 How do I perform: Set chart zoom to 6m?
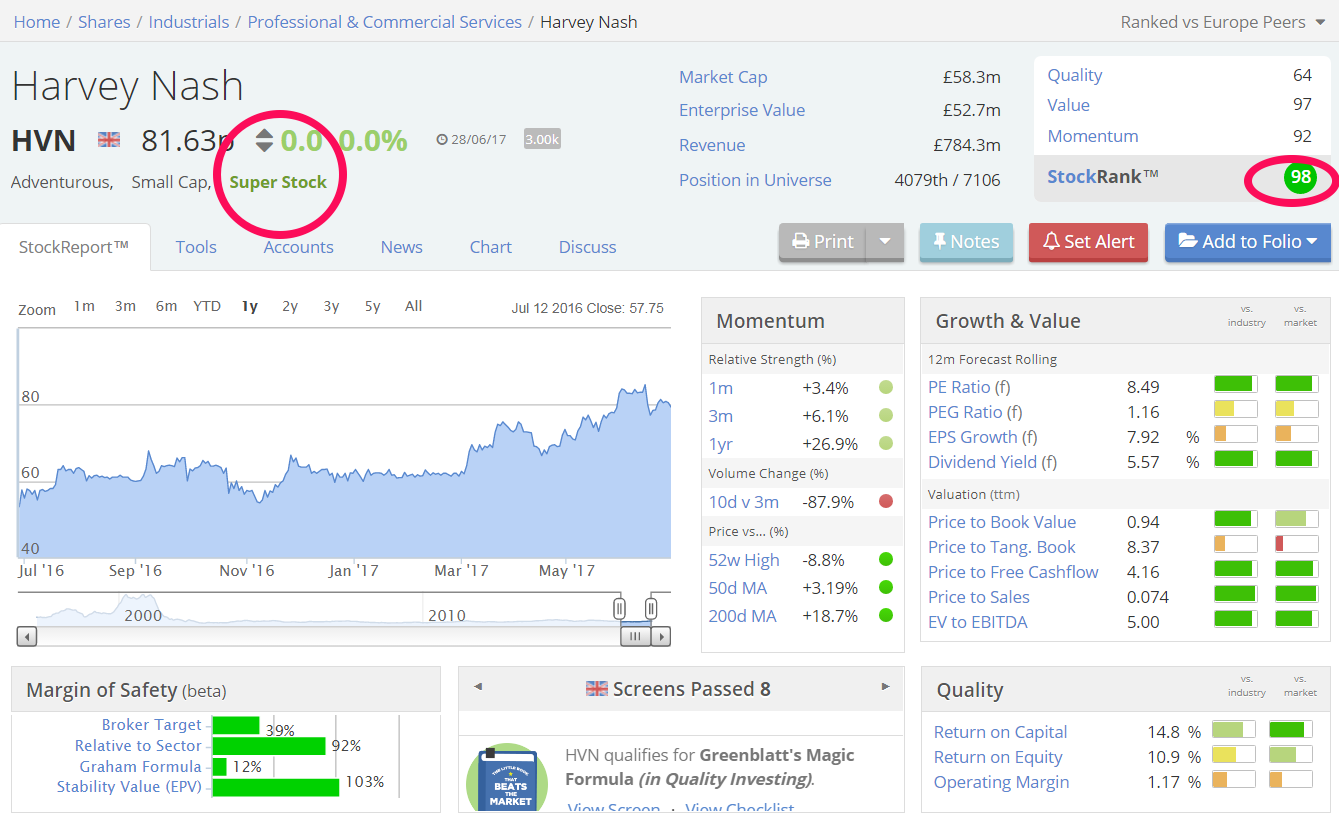click(166, 306)
